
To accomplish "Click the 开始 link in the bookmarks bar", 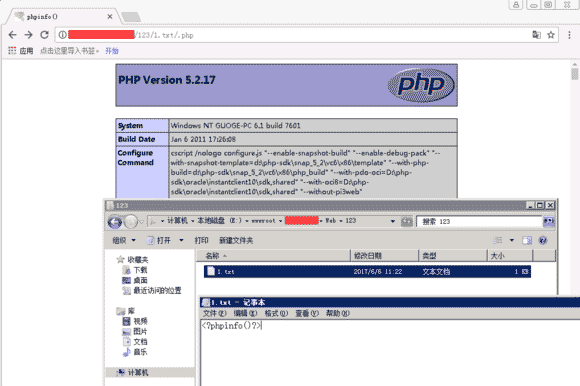I will (112, 51).
